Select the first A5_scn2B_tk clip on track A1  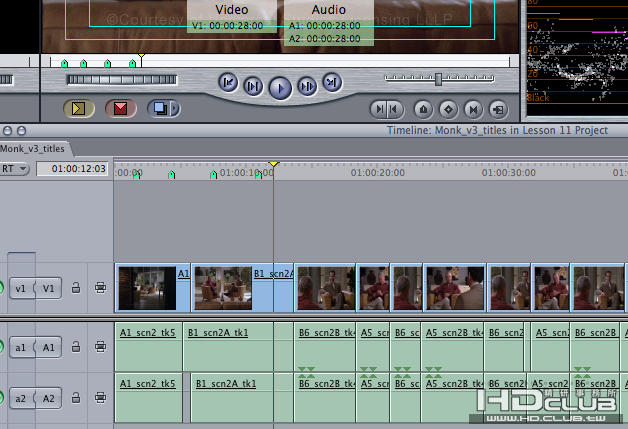[373, 347]
